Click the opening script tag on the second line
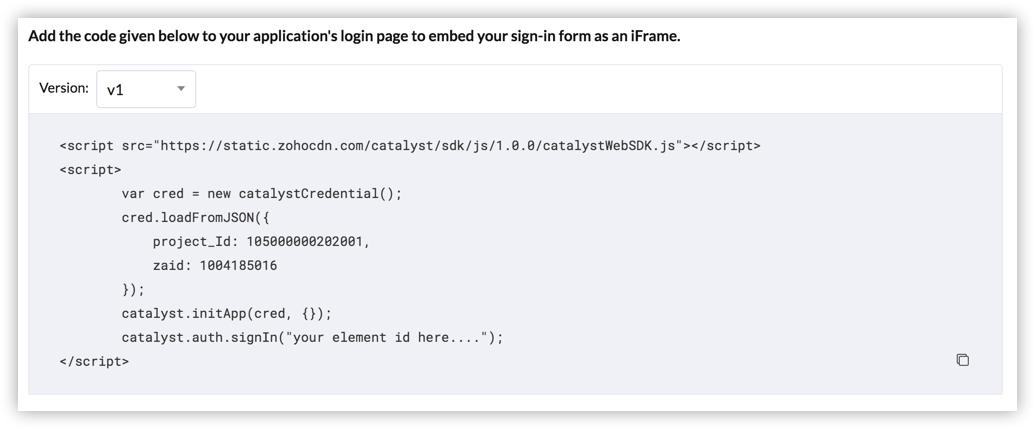The width and height of the screenshot is (1035, 429). pos(90,170)
